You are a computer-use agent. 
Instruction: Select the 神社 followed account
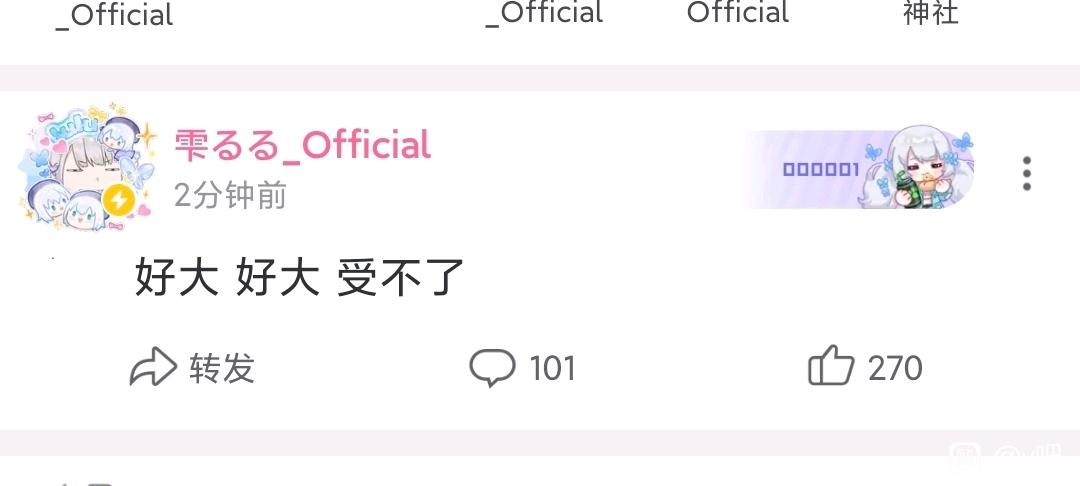(931, 12)
